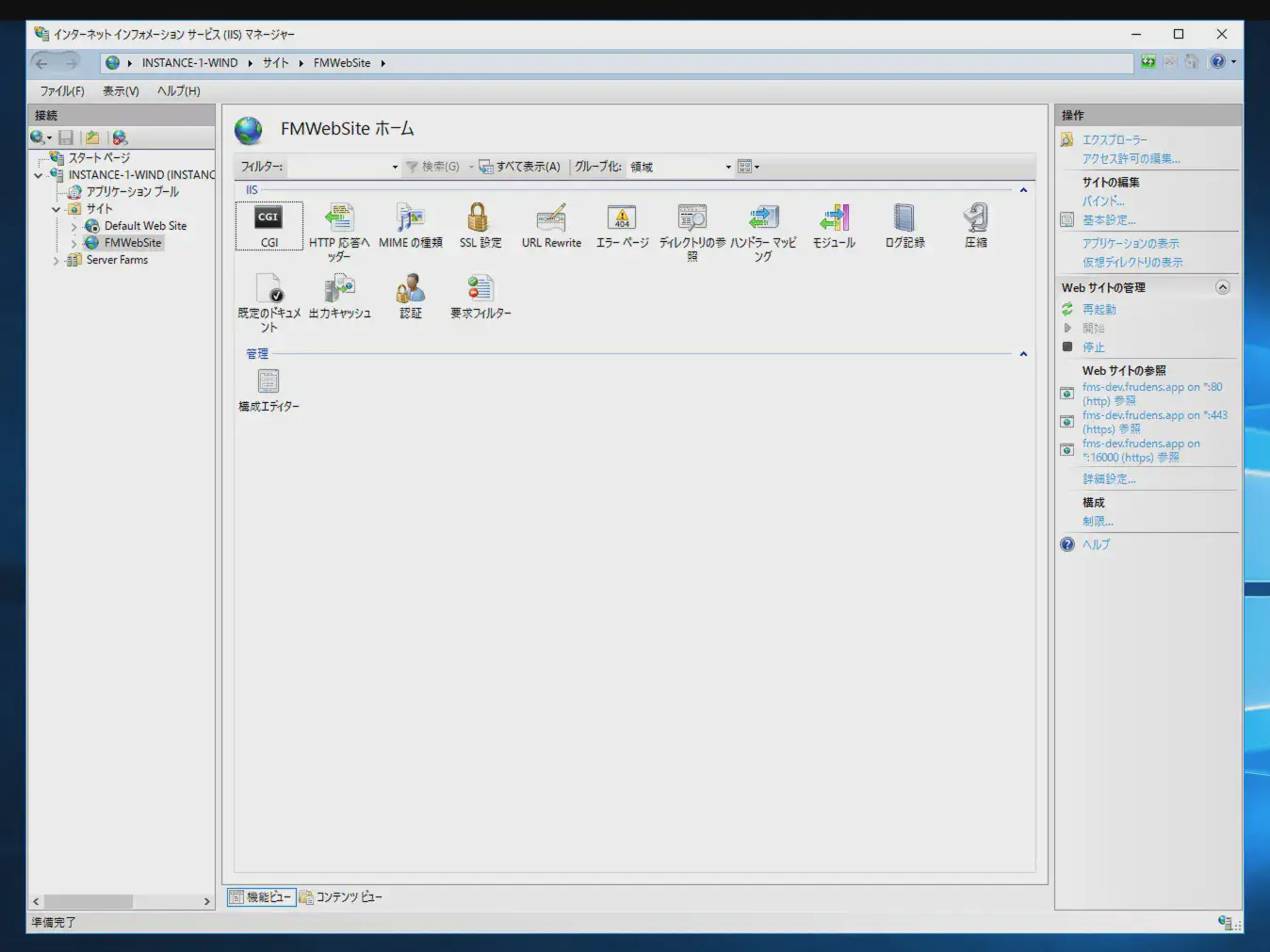The height and width of the screenshot is (952, 1270).
Task: Switch to 機能ビュー tab
Action: [261, 897]
